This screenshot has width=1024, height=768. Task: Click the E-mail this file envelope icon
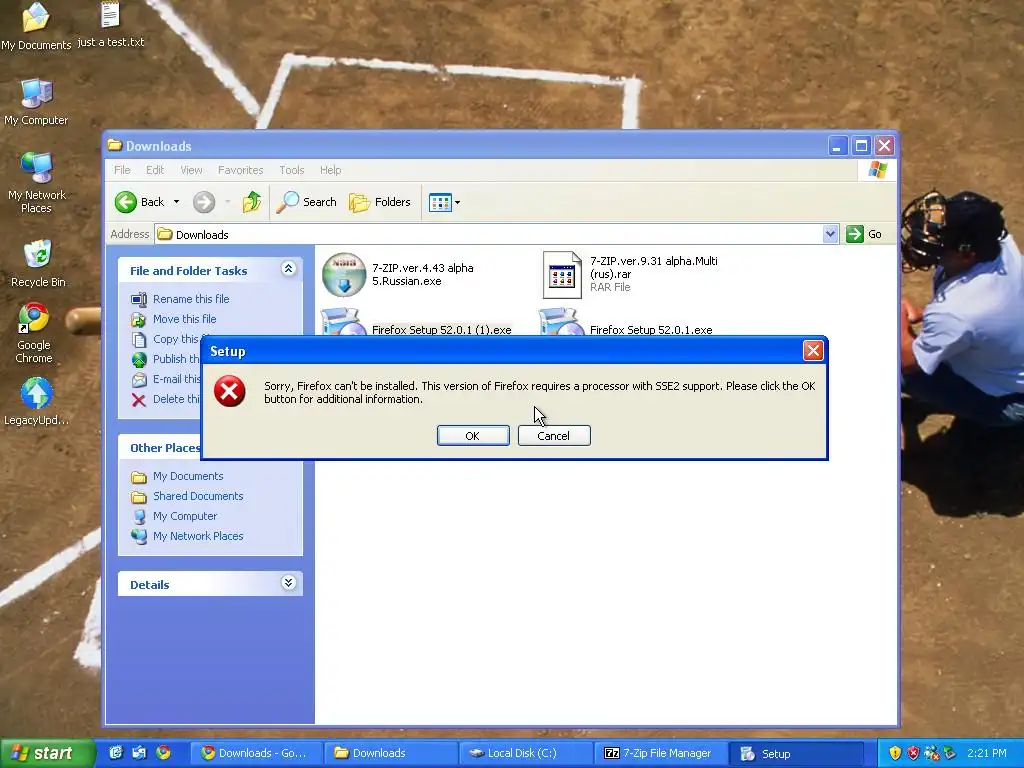(138, 379)
